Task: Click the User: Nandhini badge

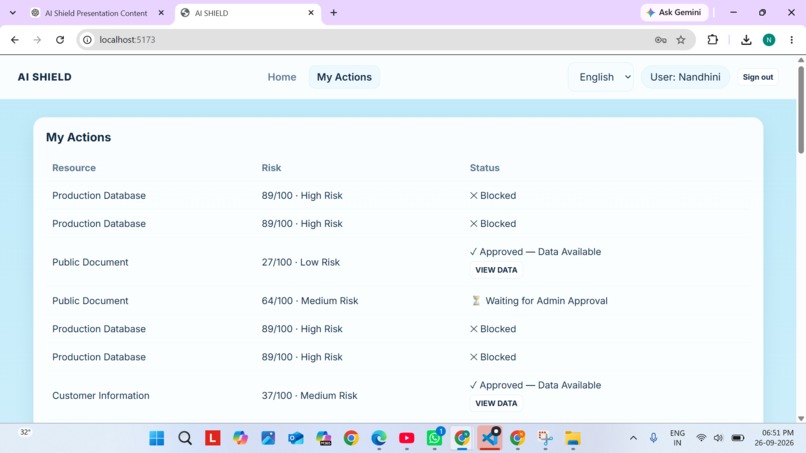Action: pos(685,77)
